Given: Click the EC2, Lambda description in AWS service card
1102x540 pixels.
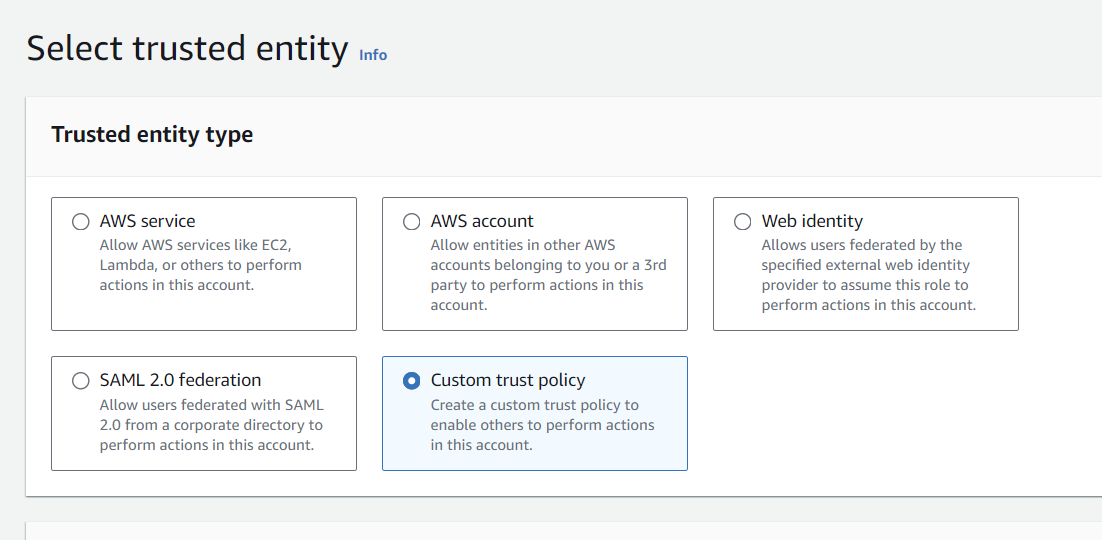Looking at the screenshot, I should (201, 265).
